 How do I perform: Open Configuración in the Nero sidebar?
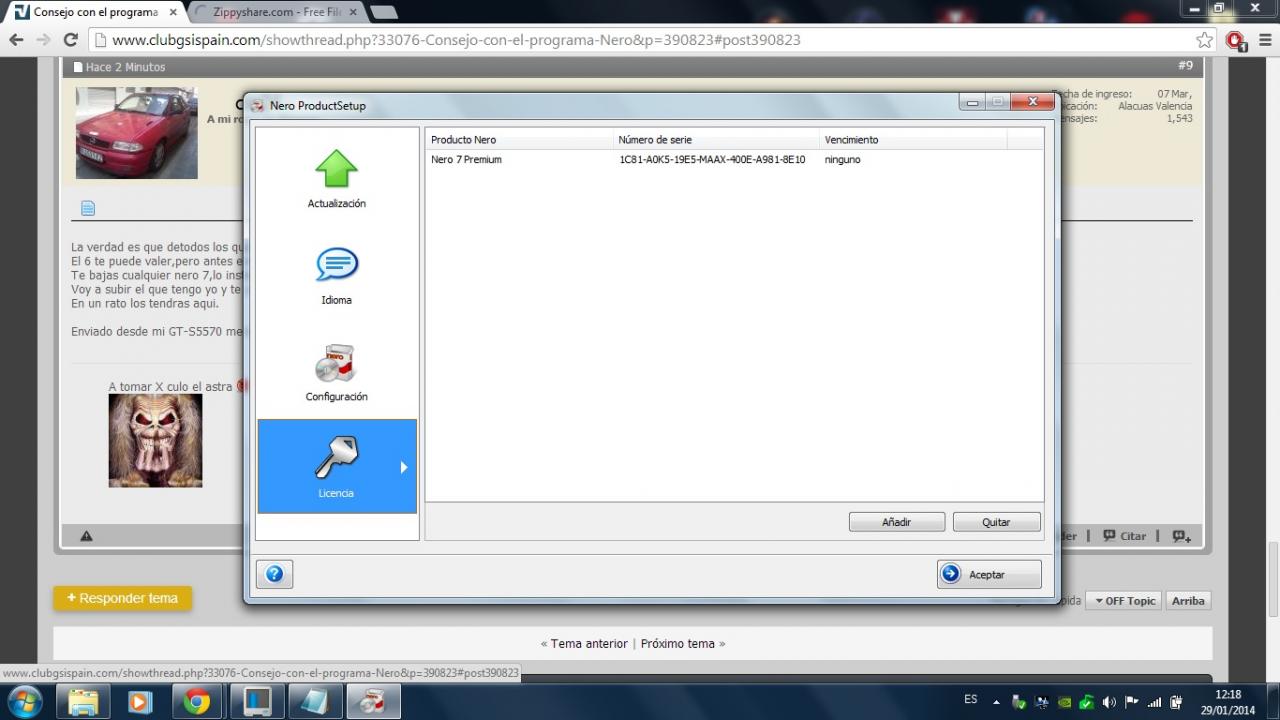[x=336, y=372]
